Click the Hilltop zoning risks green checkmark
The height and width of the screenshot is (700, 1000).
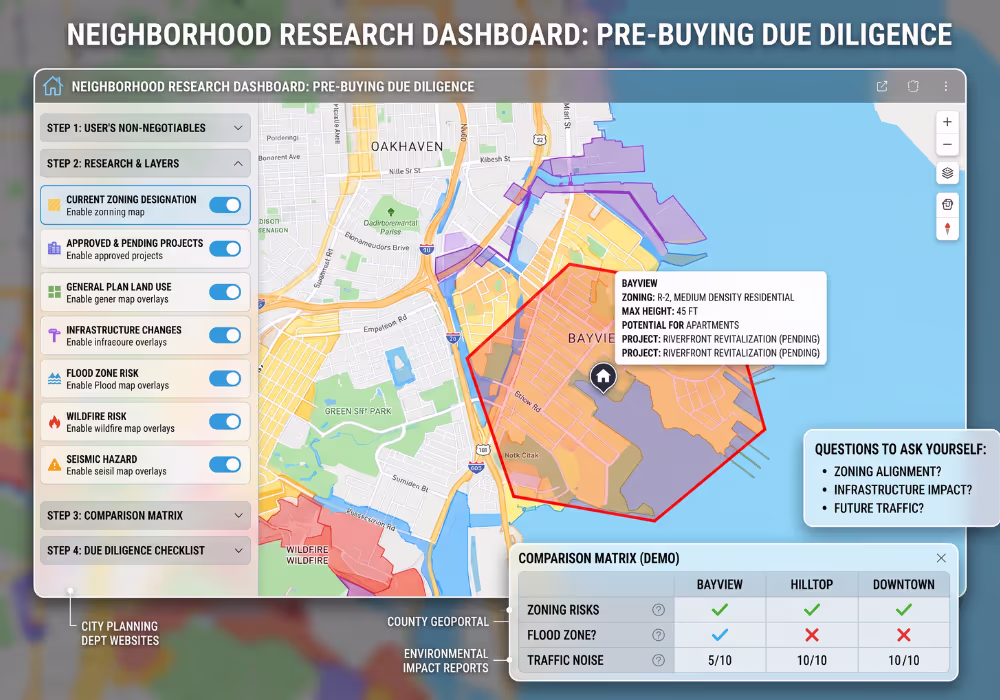(812, 610)
